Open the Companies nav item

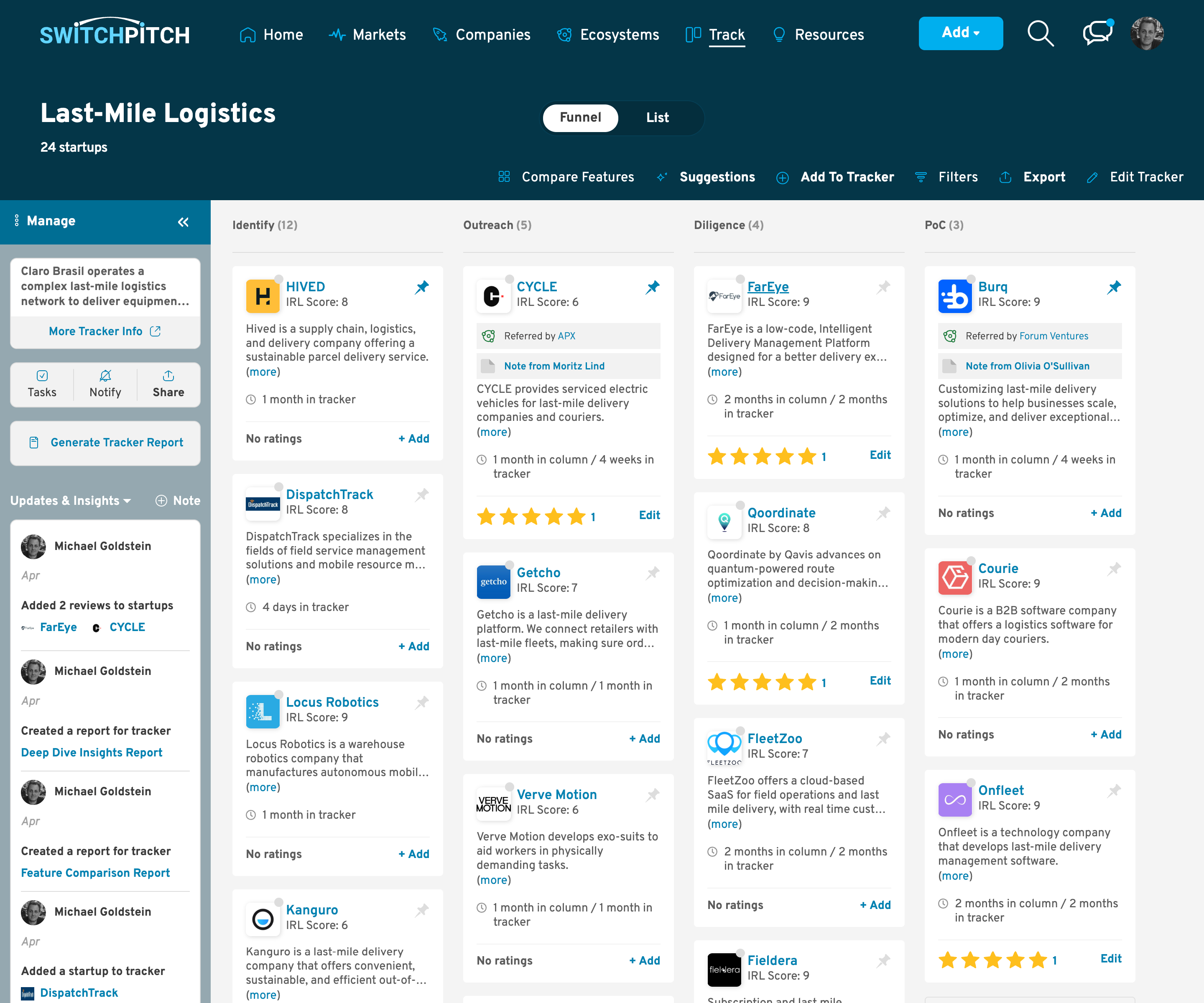[482, 34]
